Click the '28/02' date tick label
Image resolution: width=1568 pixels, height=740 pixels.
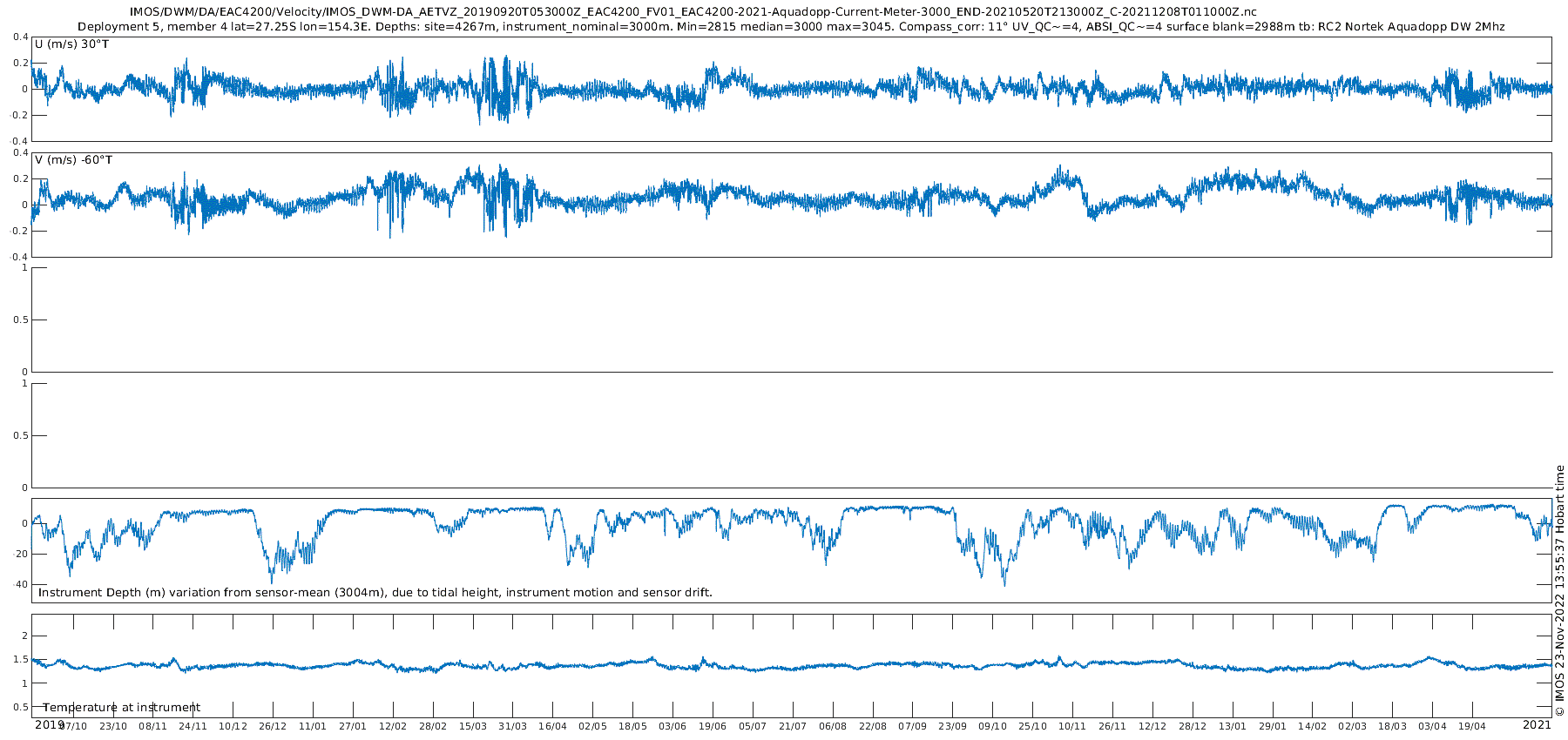tap(433, 726)
